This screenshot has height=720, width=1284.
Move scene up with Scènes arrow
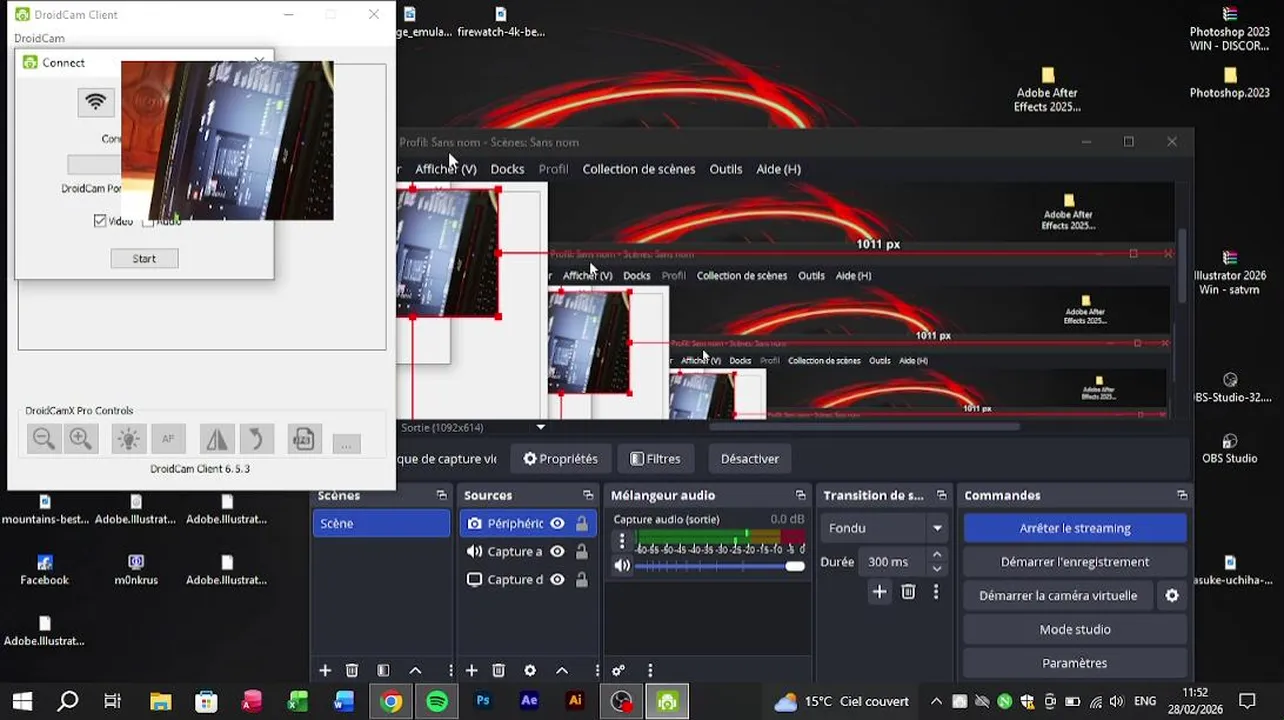click(415, 671)
